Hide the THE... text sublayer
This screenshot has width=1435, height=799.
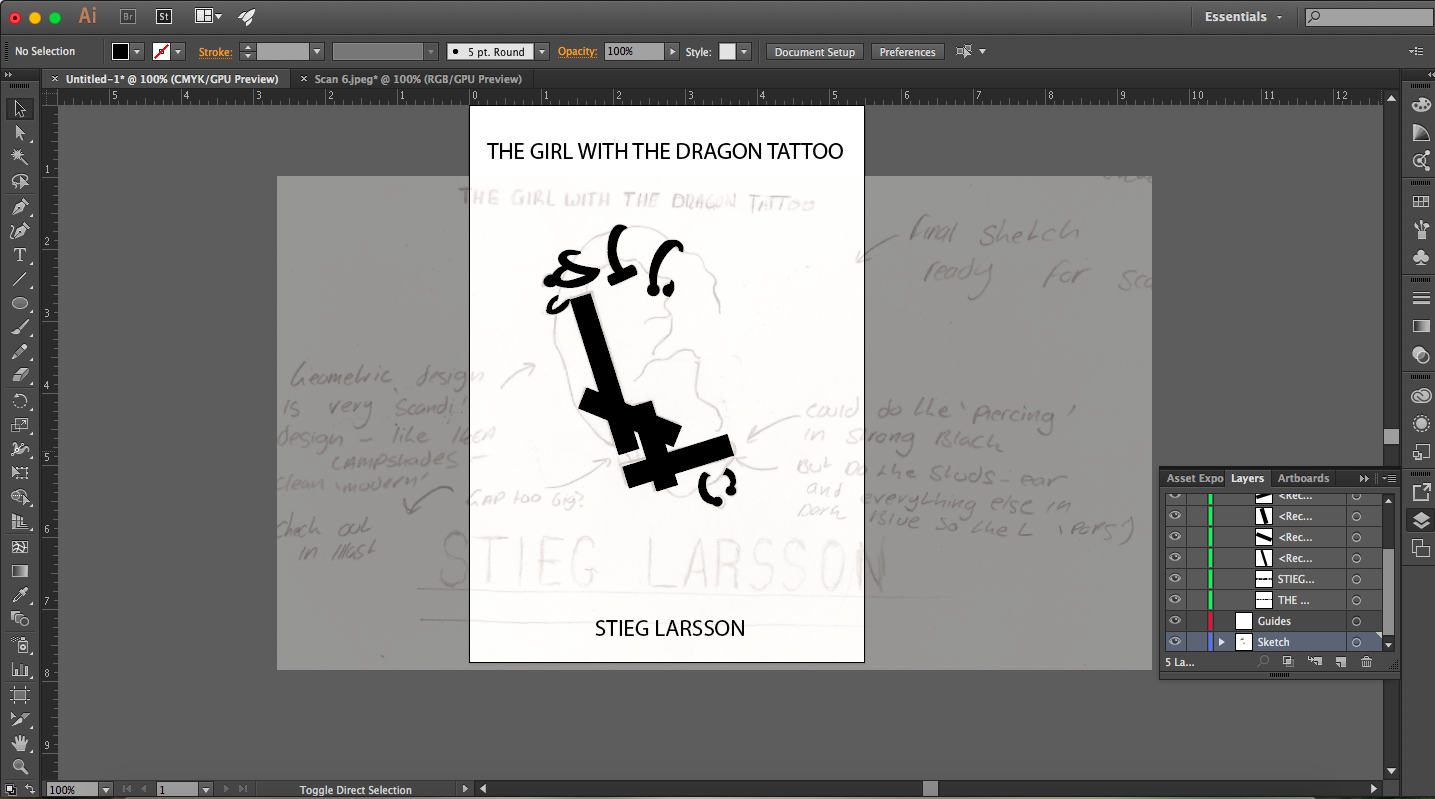(x=1175, y=600)
